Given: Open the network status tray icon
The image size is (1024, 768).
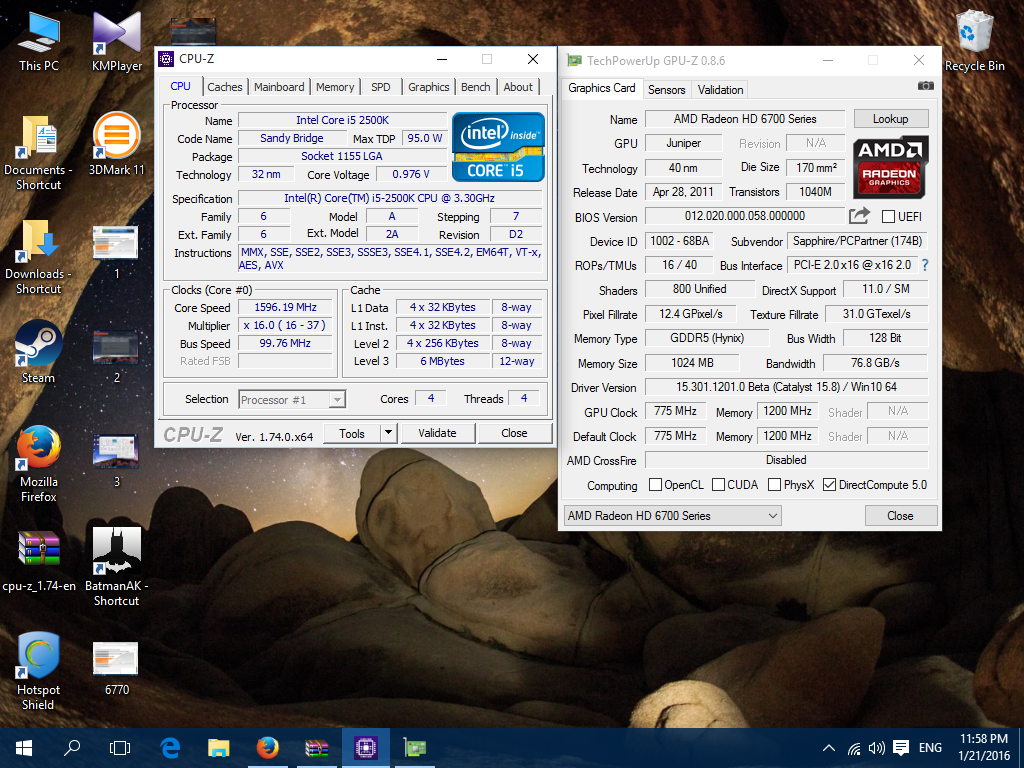Looking at the screenshot, I should point(854,748).
